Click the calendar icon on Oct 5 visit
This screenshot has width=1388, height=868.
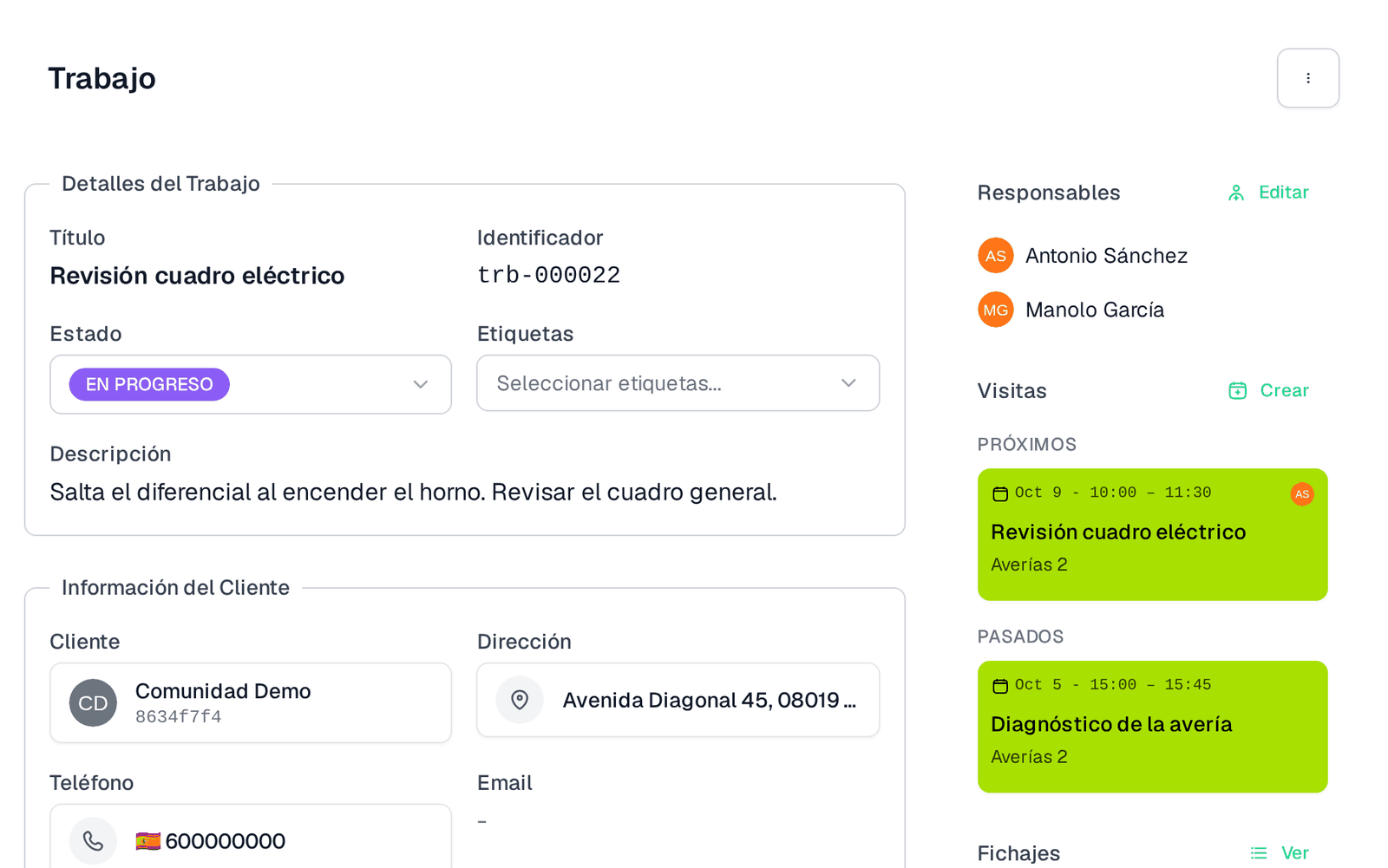coord(1000,686)
